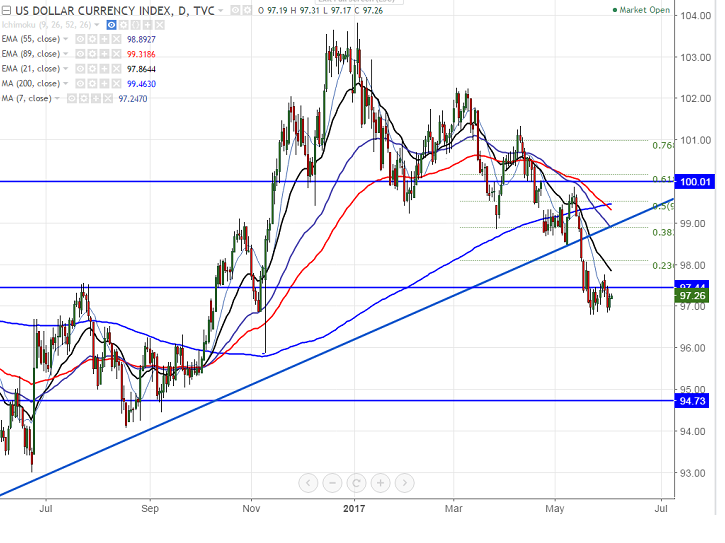
Task: Zoom in chart with plus button
Action: click(x=380, y=483)
